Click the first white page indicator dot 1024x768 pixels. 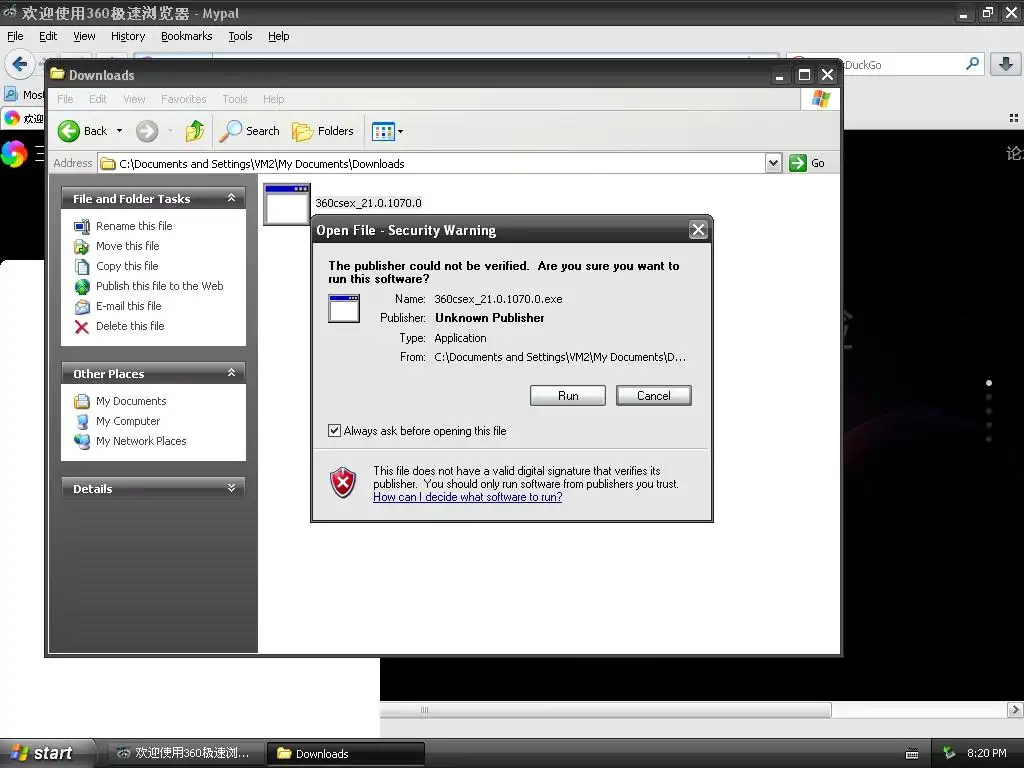pyautogui.click(x=989, y=383)
